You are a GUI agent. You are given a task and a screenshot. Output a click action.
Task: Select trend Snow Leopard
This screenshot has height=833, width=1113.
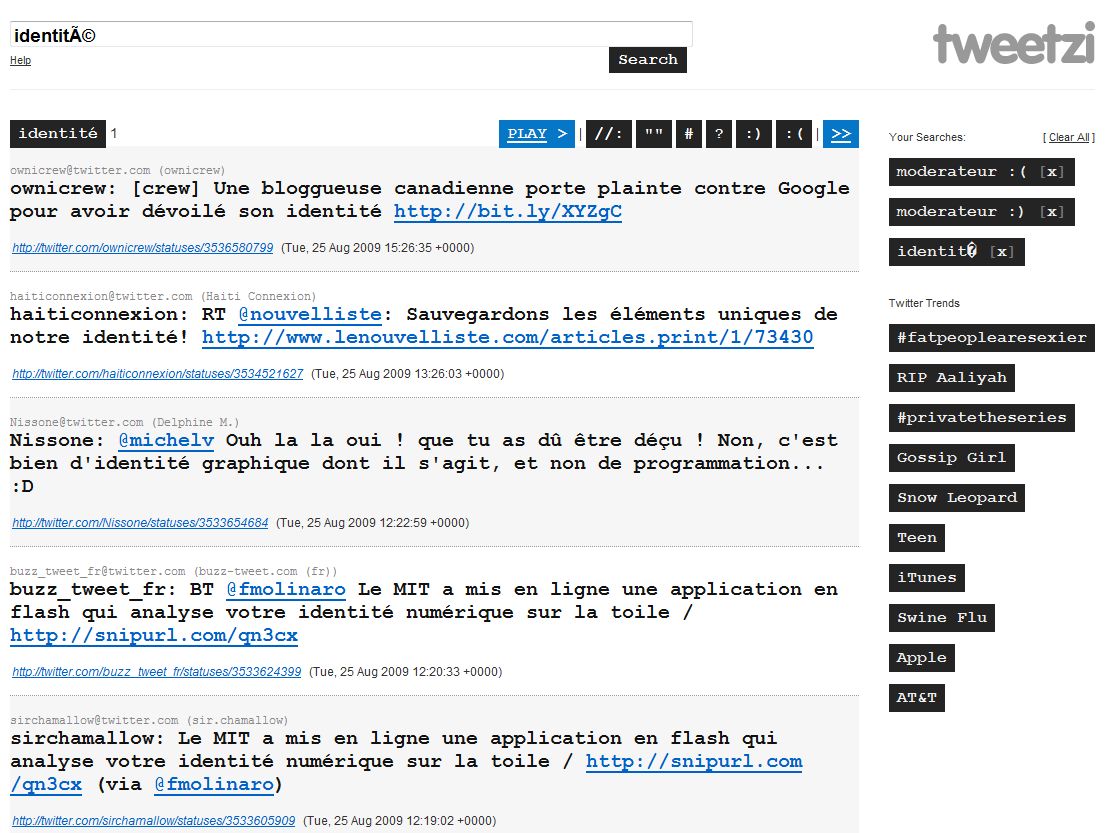[x=956, y=497]
